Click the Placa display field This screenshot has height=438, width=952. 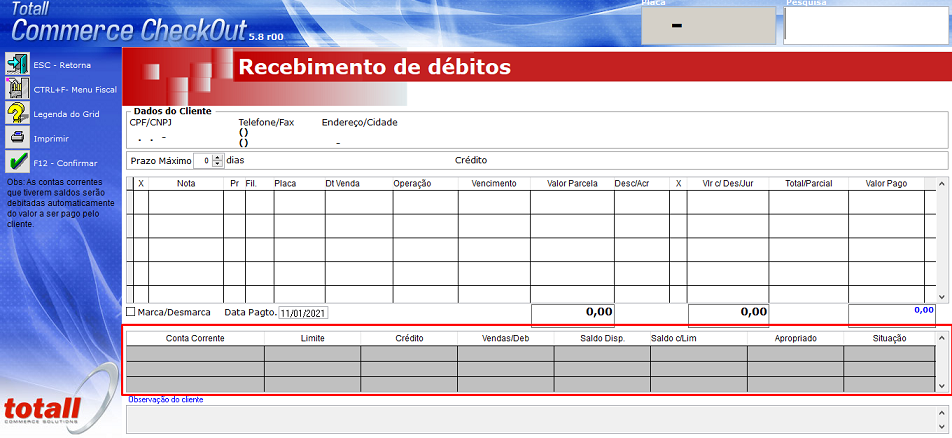point(708,26)
